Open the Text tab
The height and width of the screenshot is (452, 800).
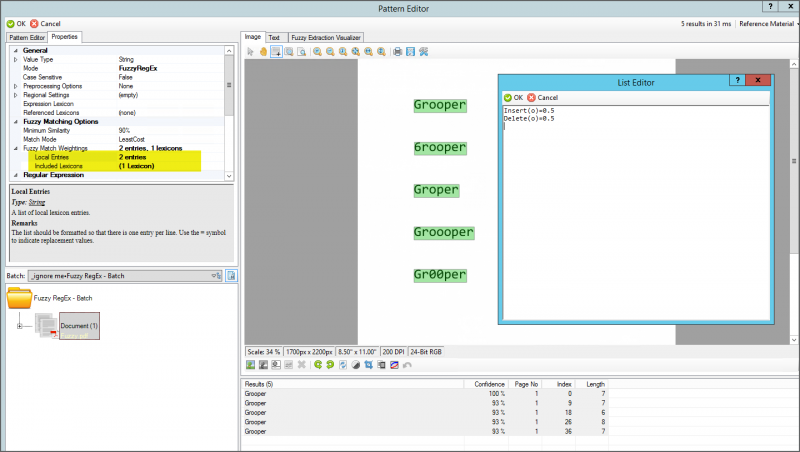click(x=274, y=37)
